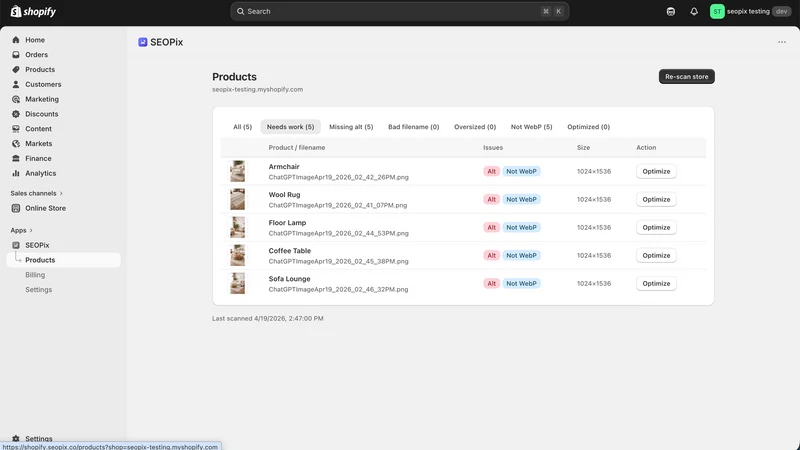
Task: Switch to the All (5) tab
Action: (242, 127)
